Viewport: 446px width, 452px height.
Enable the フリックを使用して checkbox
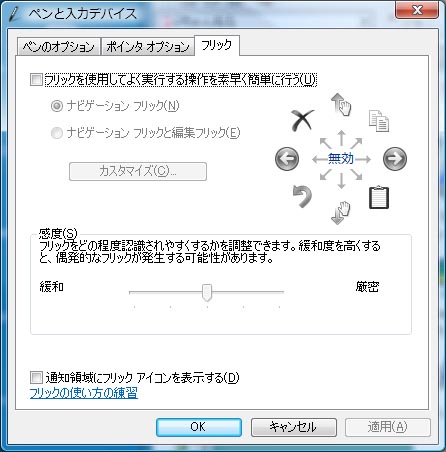(36, 80)
